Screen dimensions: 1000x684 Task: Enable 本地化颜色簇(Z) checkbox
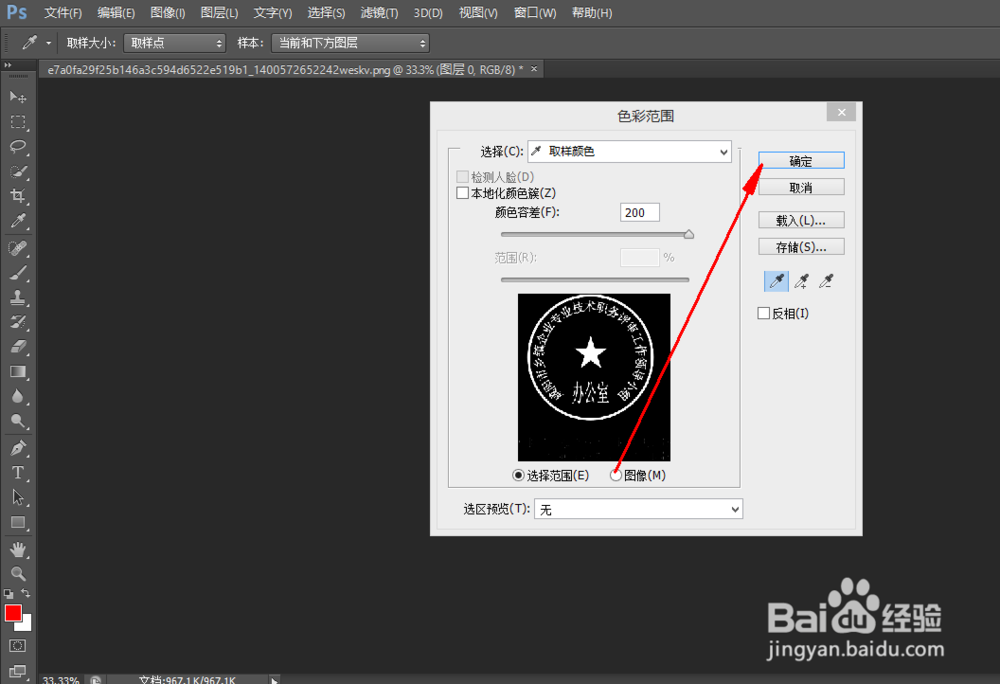(462, 193)
